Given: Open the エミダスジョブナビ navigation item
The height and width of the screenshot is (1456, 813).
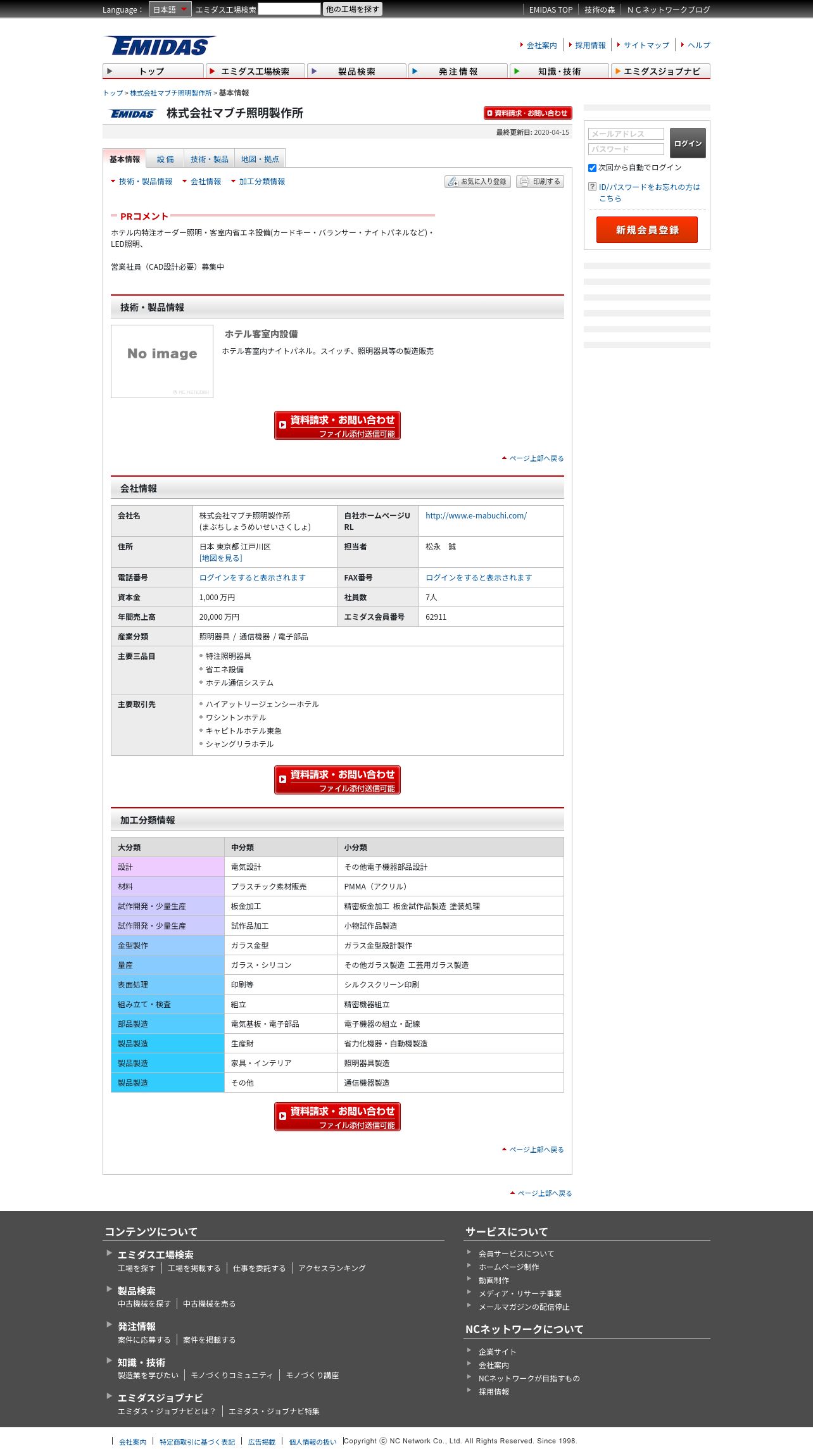Looking at the screenshot, I should tap(660, 71).
